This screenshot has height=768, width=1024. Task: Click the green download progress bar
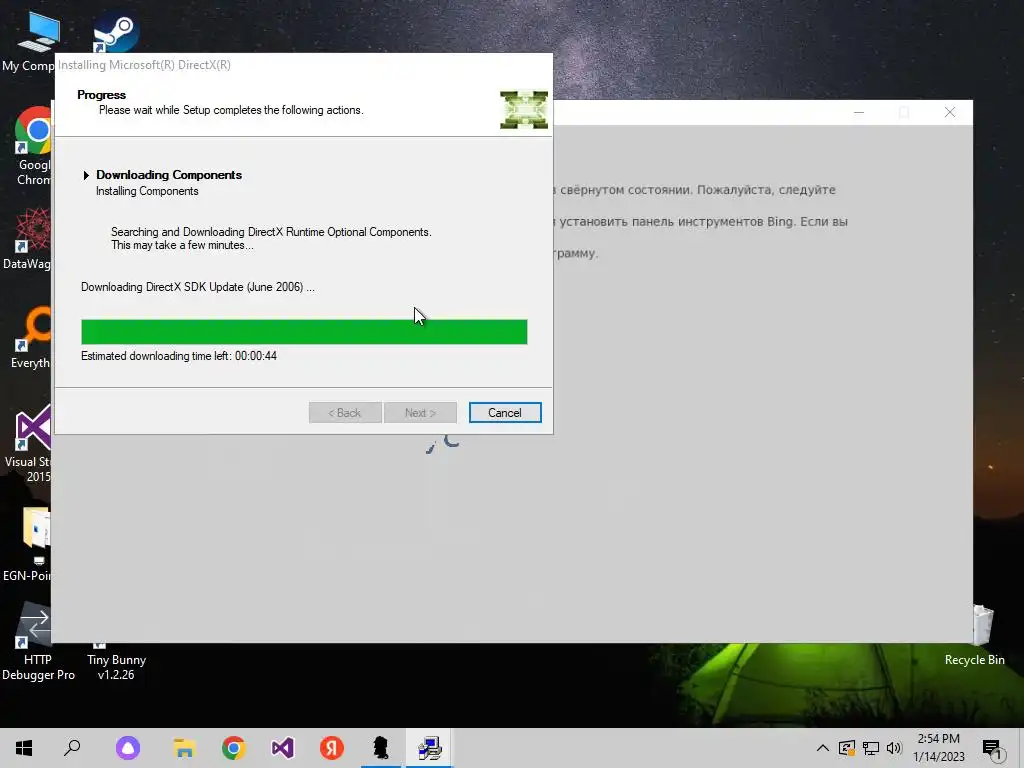point(304,332)
